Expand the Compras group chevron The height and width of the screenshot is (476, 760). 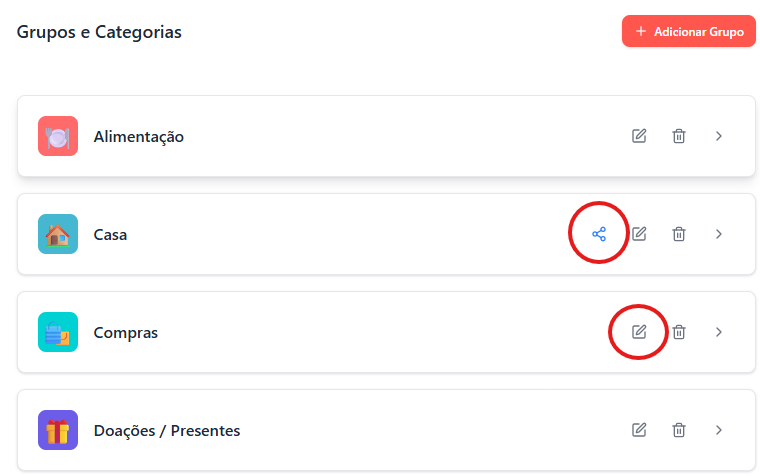(x=718, y=332)
